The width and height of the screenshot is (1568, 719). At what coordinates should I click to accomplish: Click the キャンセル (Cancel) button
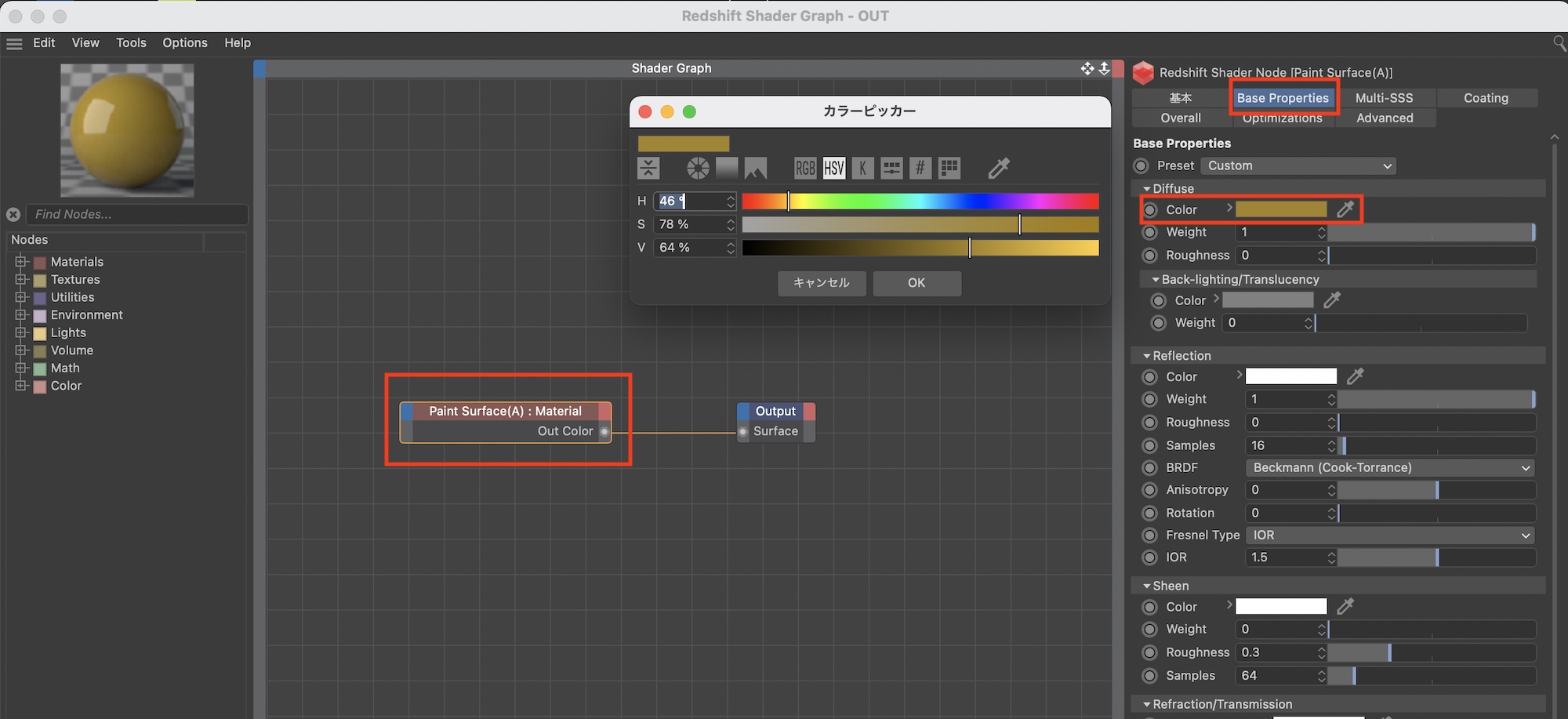821,283
